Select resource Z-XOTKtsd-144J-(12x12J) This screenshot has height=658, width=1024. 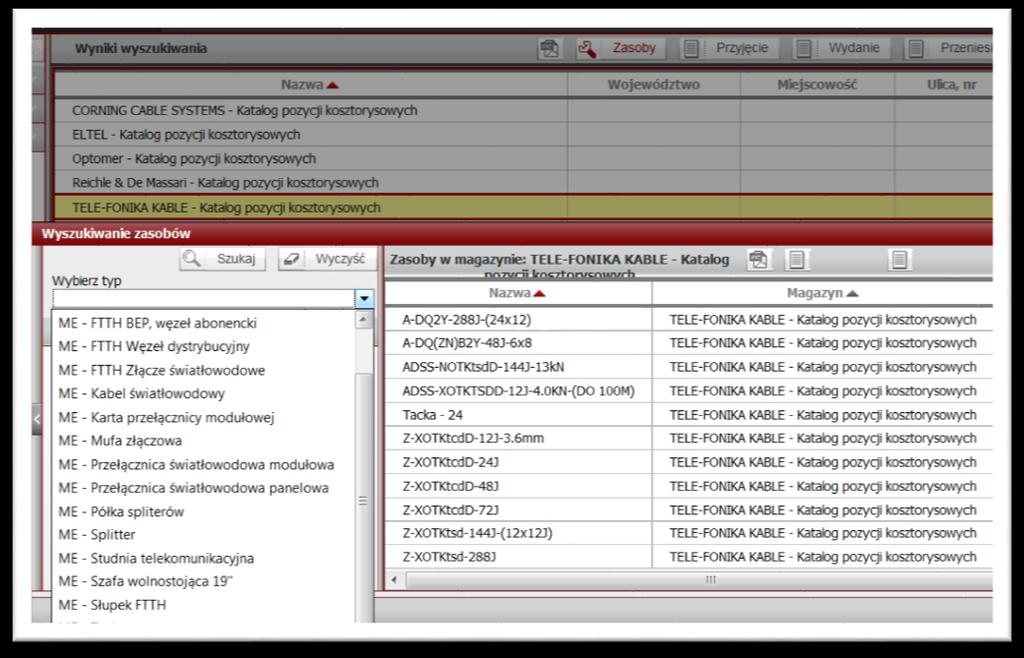click(x=518, y=533)
